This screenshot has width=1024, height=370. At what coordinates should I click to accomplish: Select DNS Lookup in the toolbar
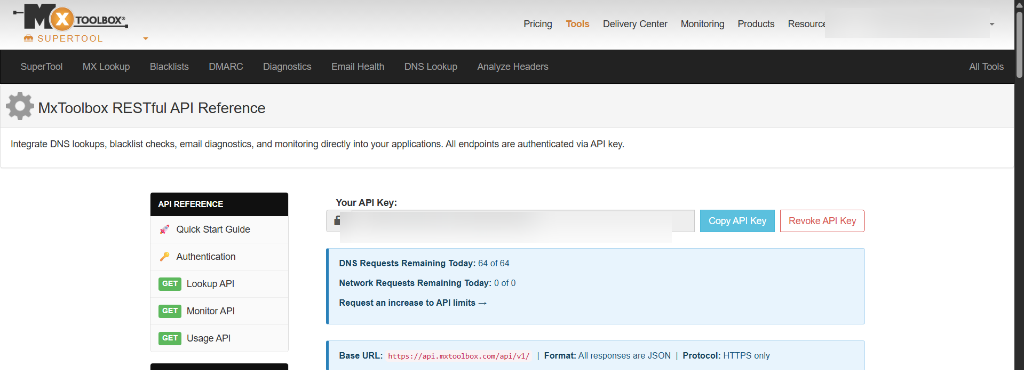coord(430,67)
